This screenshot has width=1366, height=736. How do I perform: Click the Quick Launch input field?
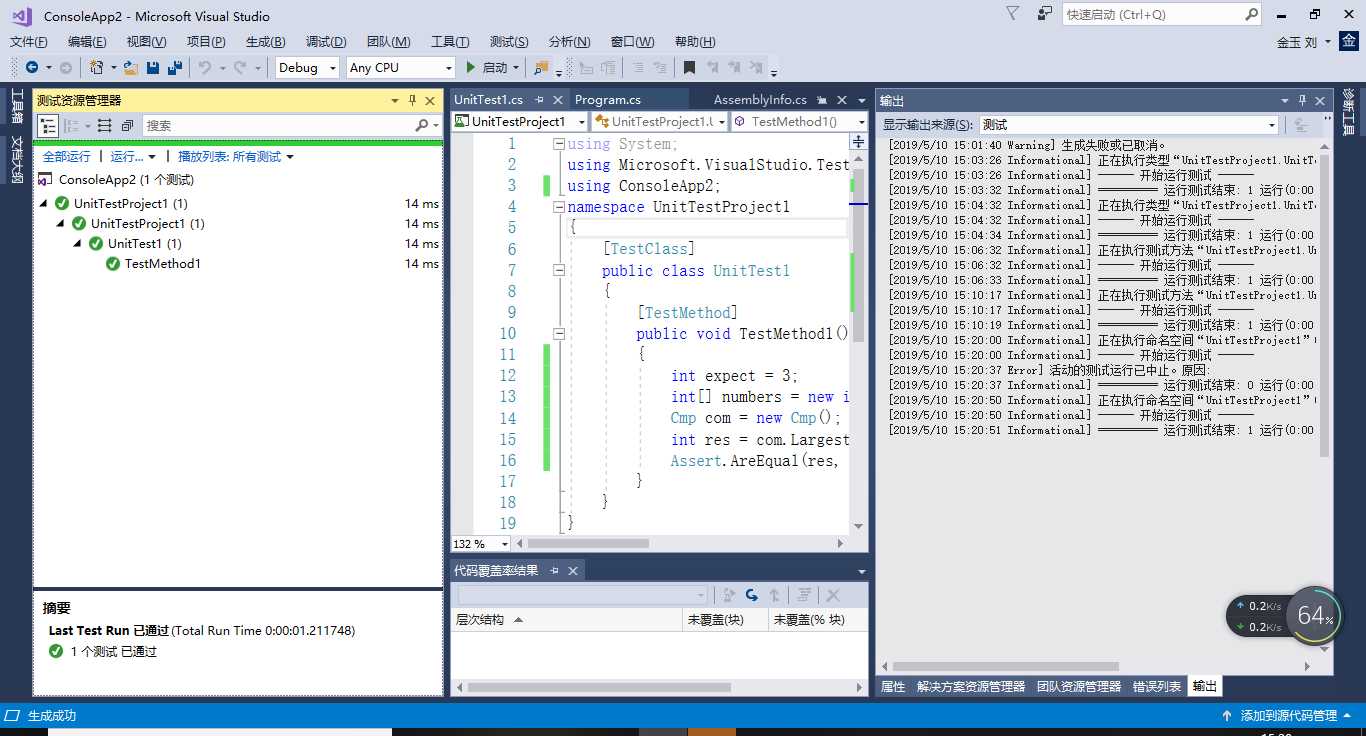pos(1152,14)
